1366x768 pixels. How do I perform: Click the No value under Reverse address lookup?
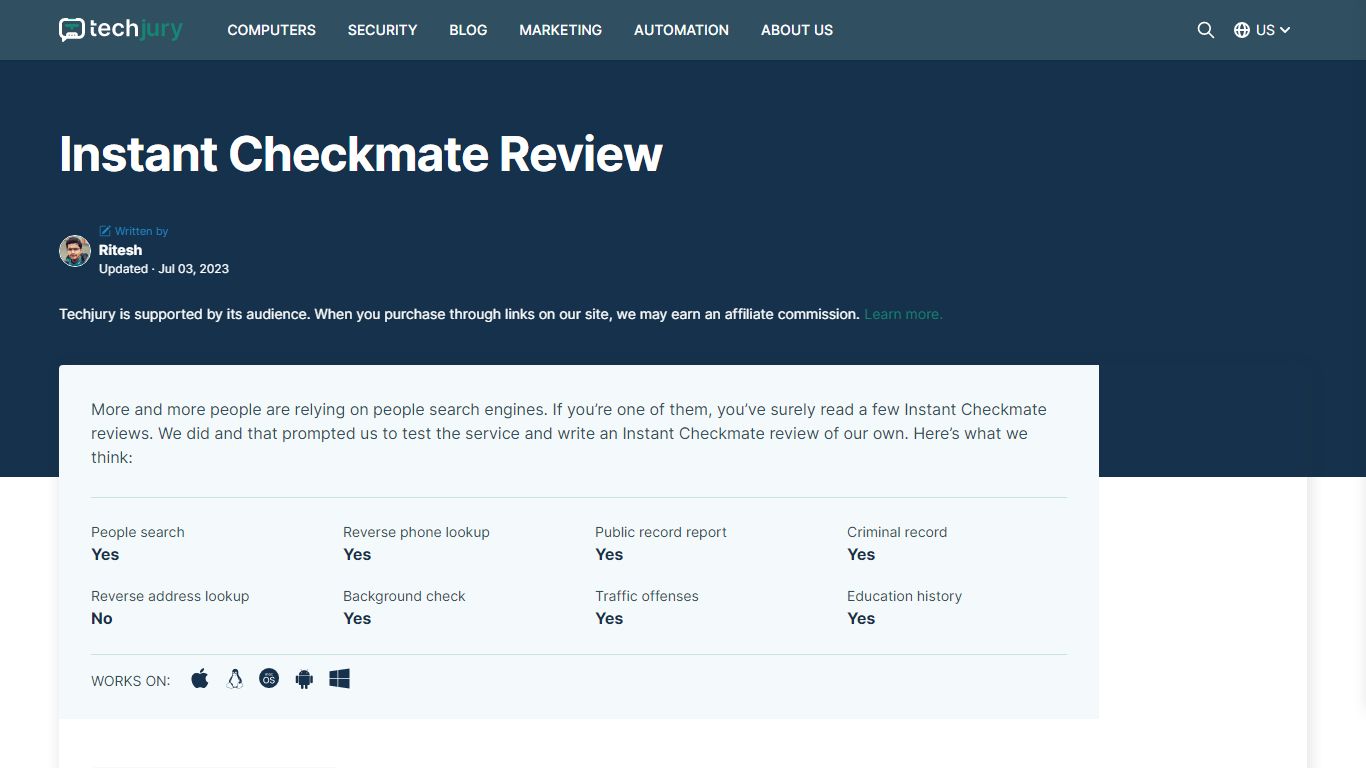pos(102,618)
